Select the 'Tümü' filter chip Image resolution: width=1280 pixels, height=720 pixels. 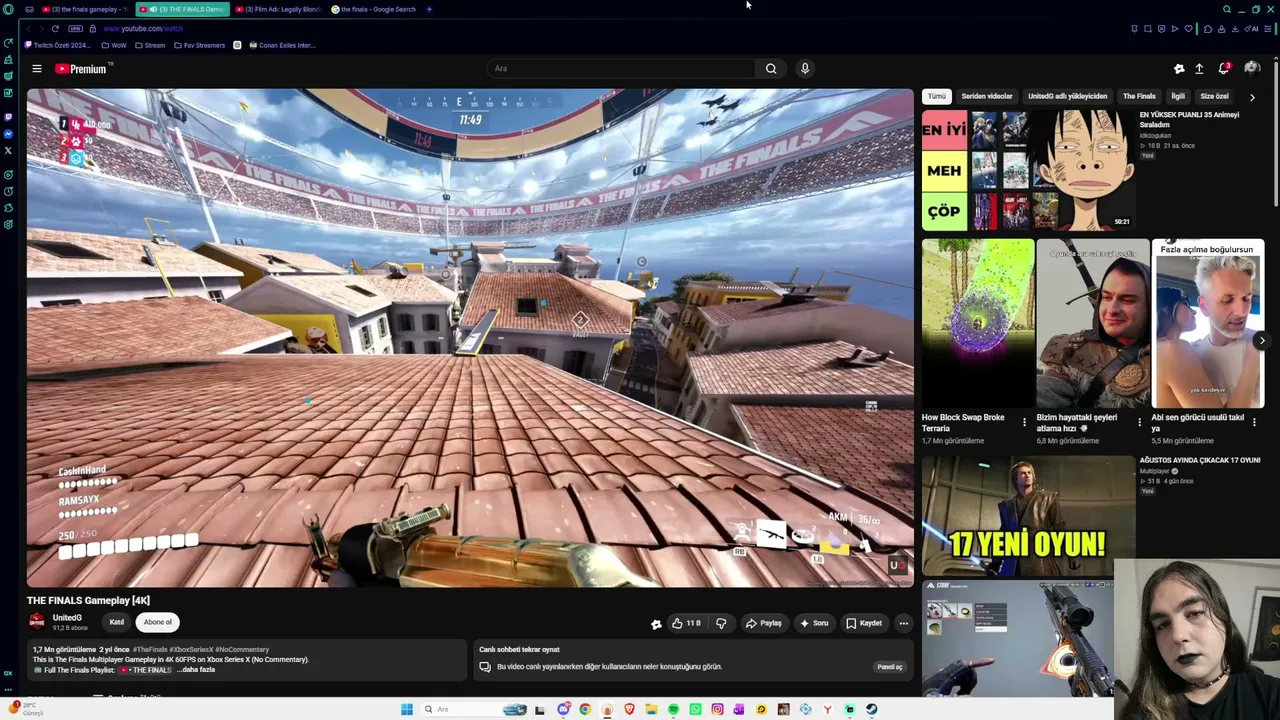pyautogui.click(x=937, y=96)
